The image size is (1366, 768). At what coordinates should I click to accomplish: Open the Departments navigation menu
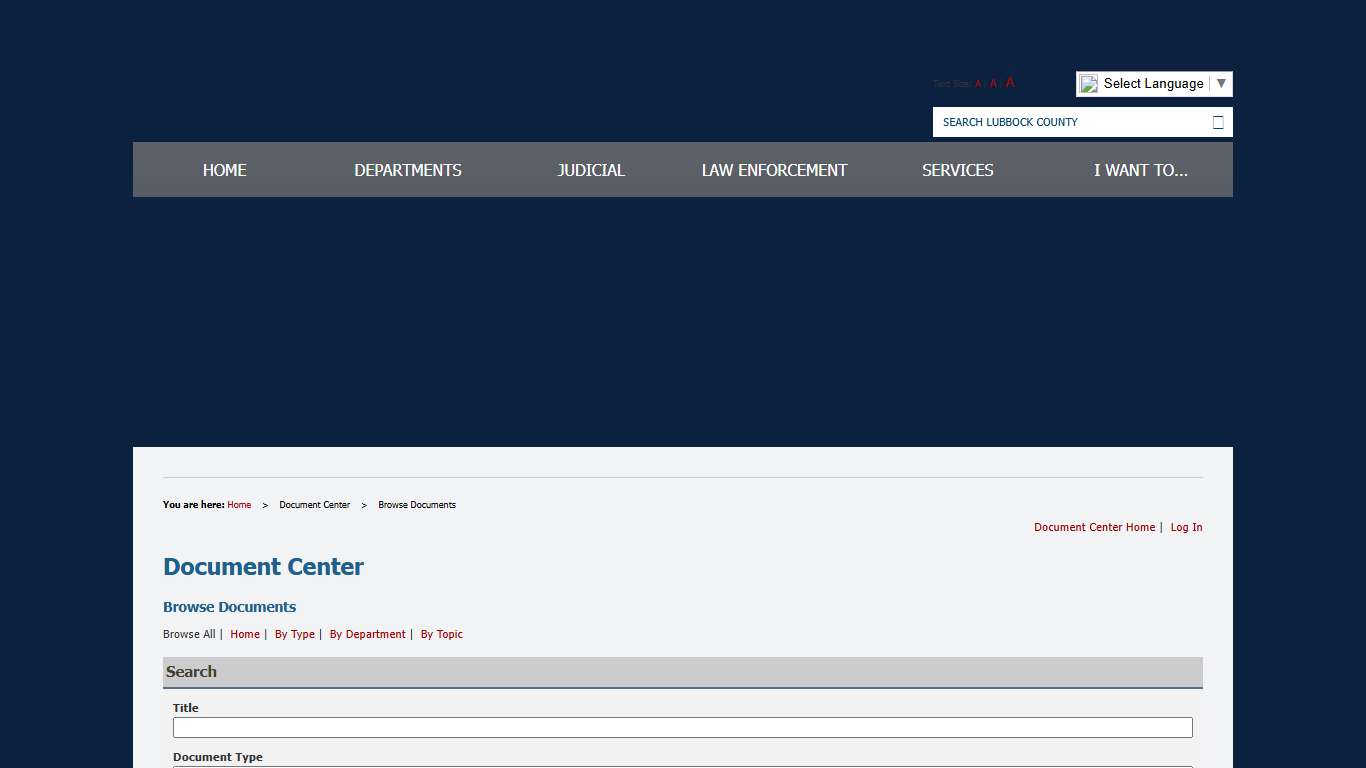coord(408,170)
